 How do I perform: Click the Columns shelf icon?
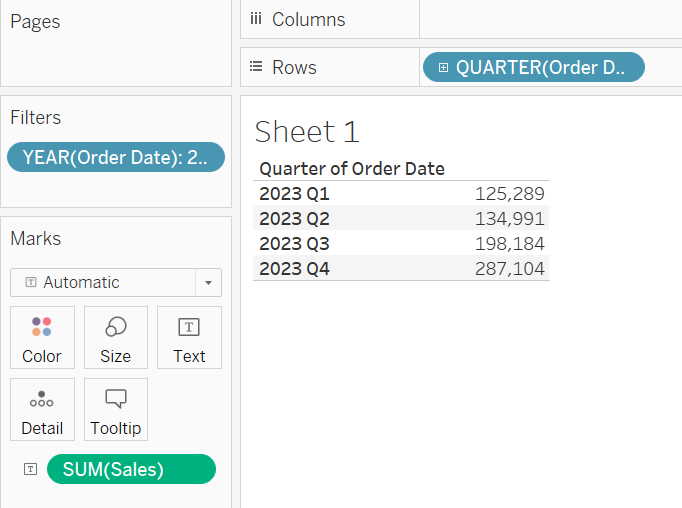coord(256,19)
